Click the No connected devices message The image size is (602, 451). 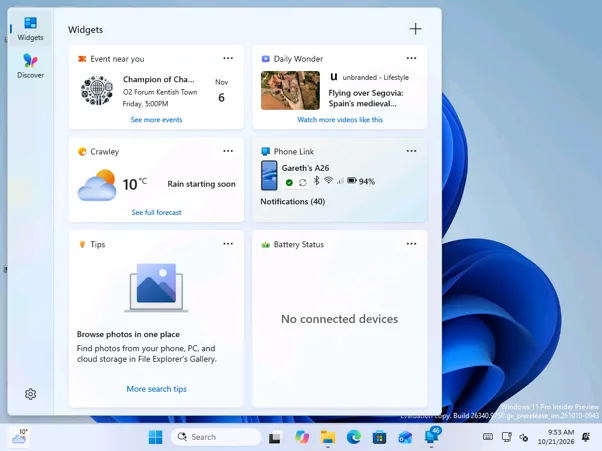339,319
